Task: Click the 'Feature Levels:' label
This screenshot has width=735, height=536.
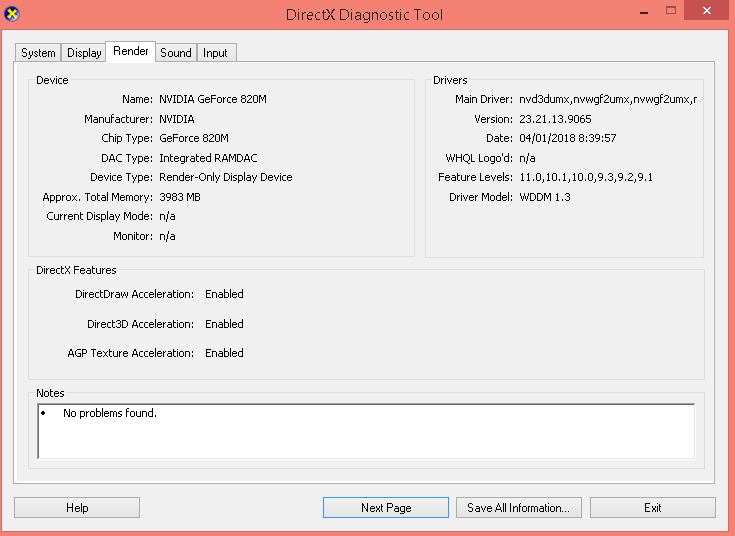Action: 475,177
